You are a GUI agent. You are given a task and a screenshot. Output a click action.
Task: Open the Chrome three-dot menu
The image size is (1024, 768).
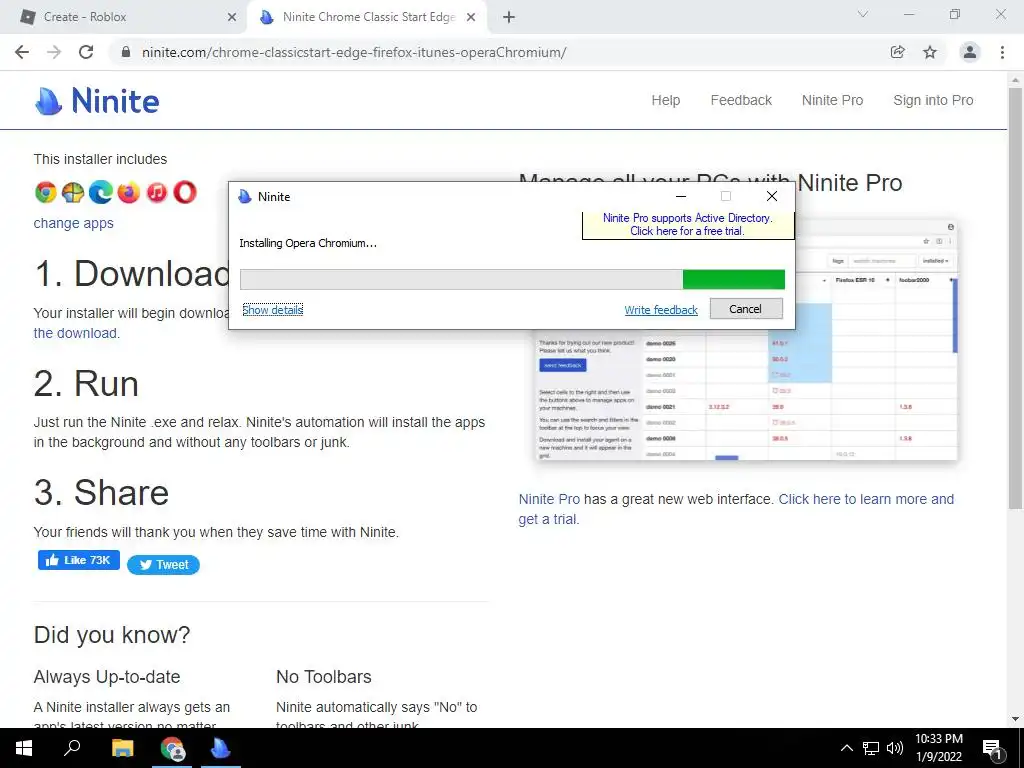pos(1002,52)
